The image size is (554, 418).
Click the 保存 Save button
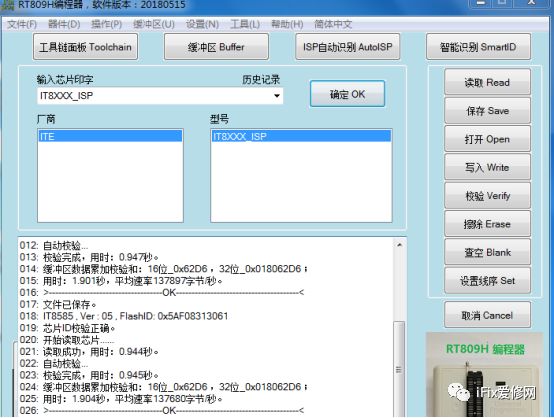487,111
